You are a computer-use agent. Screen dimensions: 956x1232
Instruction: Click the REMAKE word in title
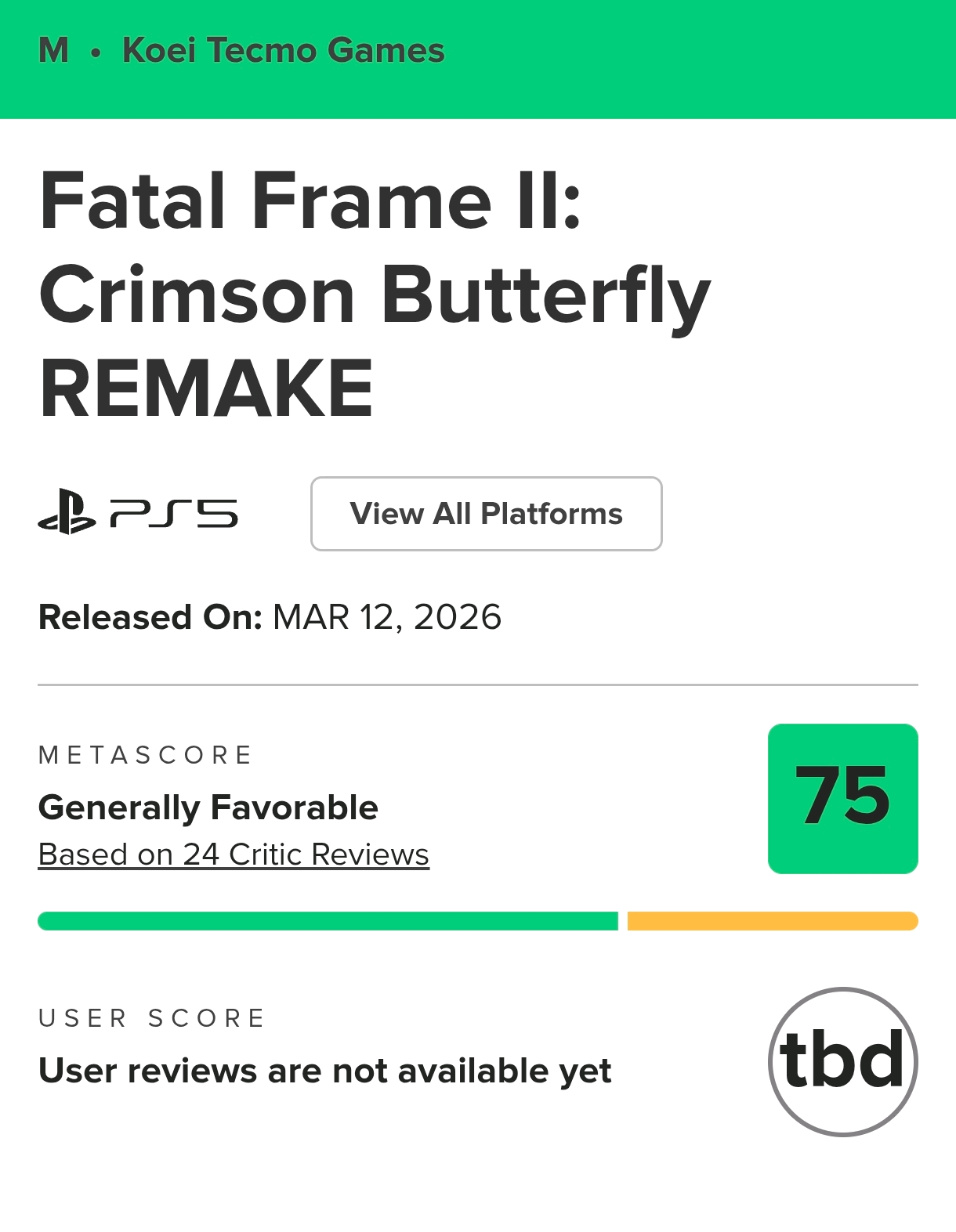pyautogui.click(x=206, y=388)
